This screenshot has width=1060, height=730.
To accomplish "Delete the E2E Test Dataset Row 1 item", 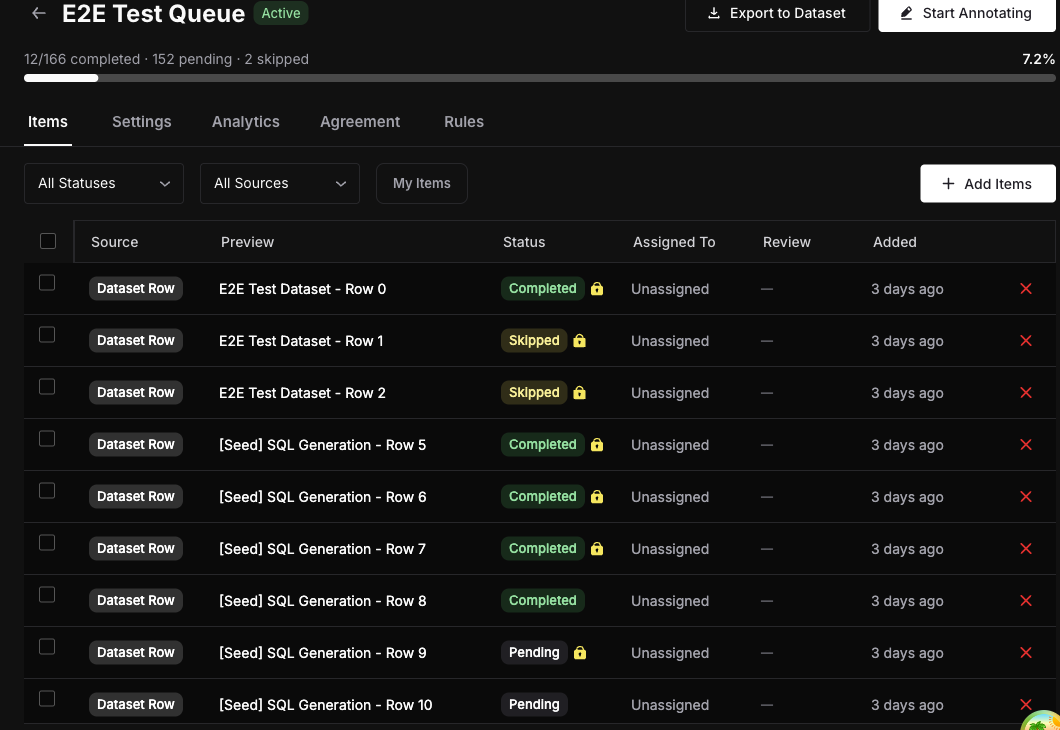I will point(1026,340).
